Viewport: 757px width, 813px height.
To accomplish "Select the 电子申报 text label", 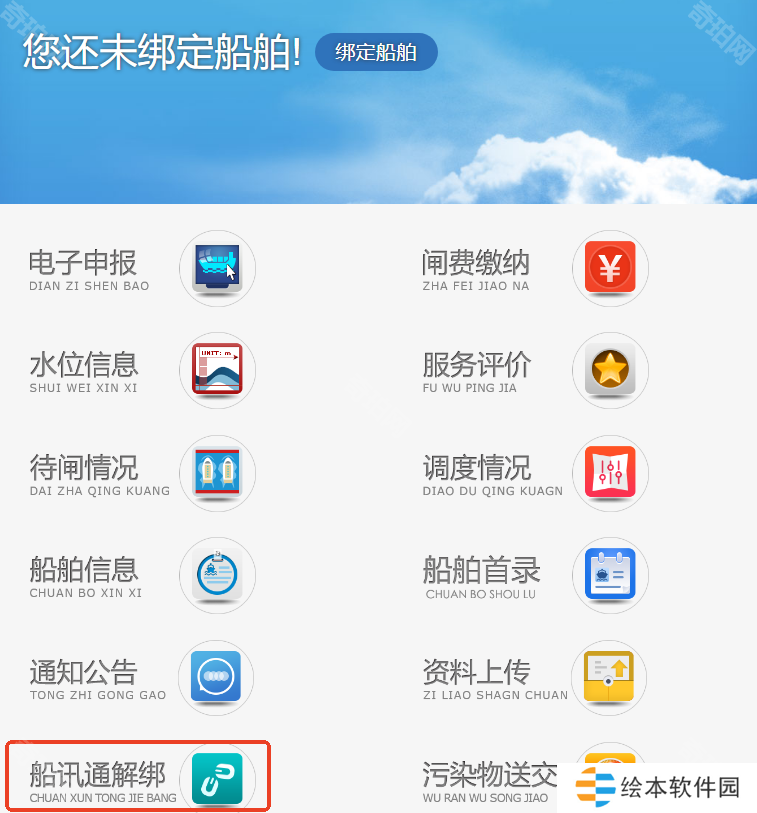I will click(83, 262).
